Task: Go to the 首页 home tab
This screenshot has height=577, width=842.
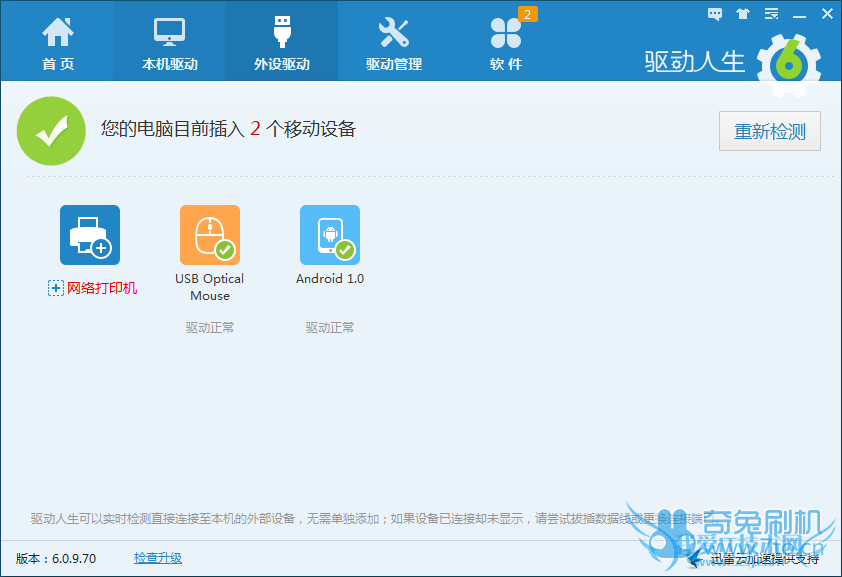Action: pos(57,42)
